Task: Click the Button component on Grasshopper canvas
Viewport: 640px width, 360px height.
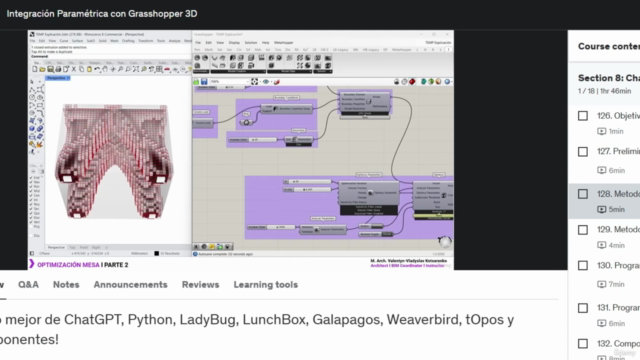Action: [371, 226]
